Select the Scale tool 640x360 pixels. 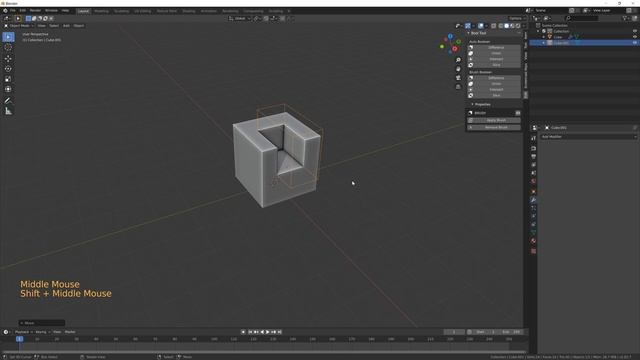tap(8, 79)
